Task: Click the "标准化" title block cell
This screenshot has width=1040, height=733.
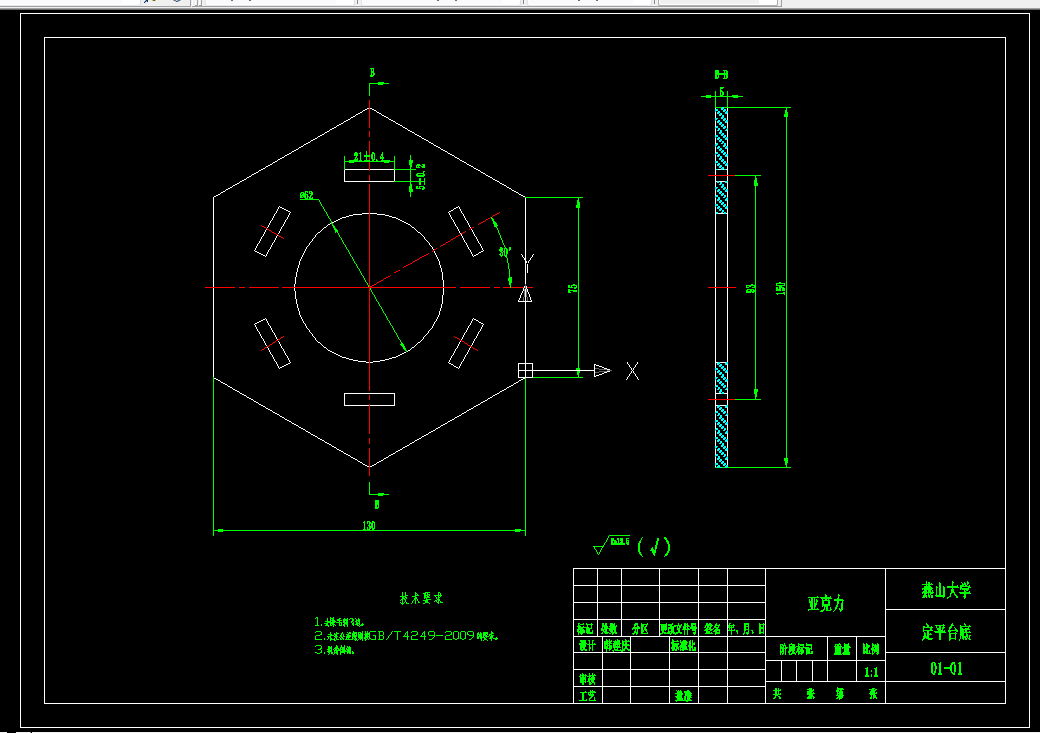Action: pyautogui.click(x=684, y=645)
